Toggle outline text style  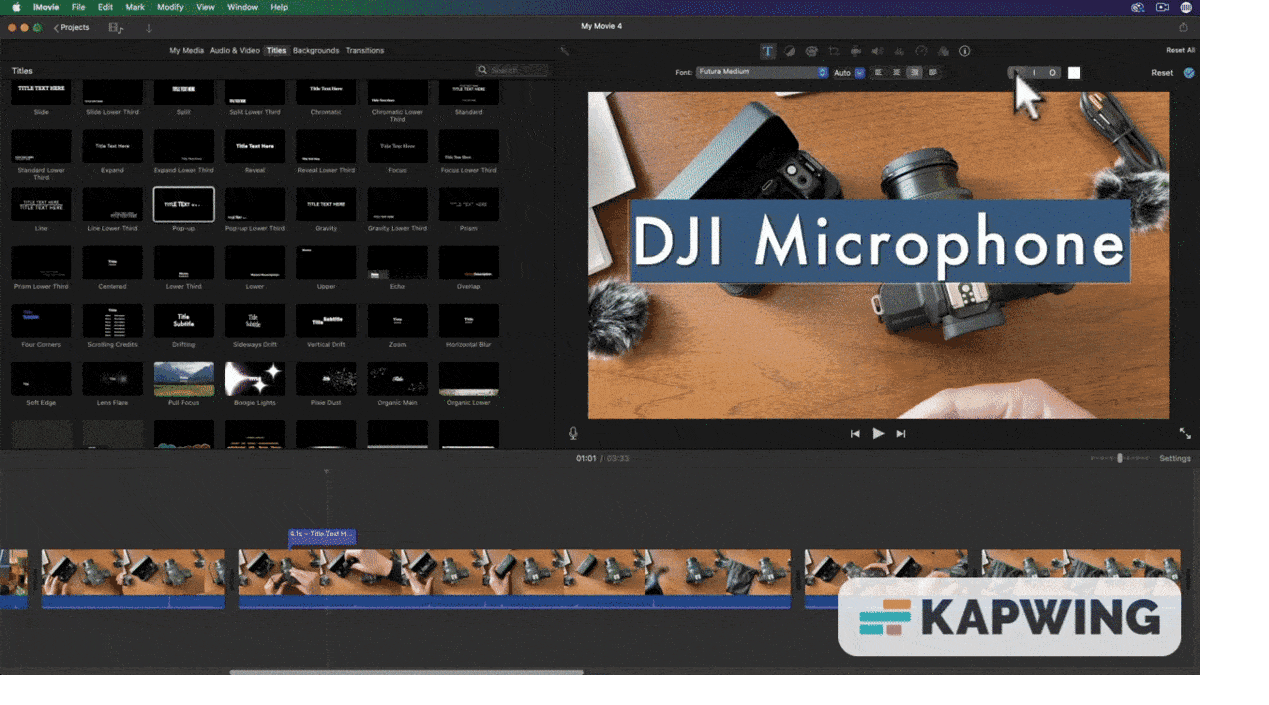tap(1052, 73)
